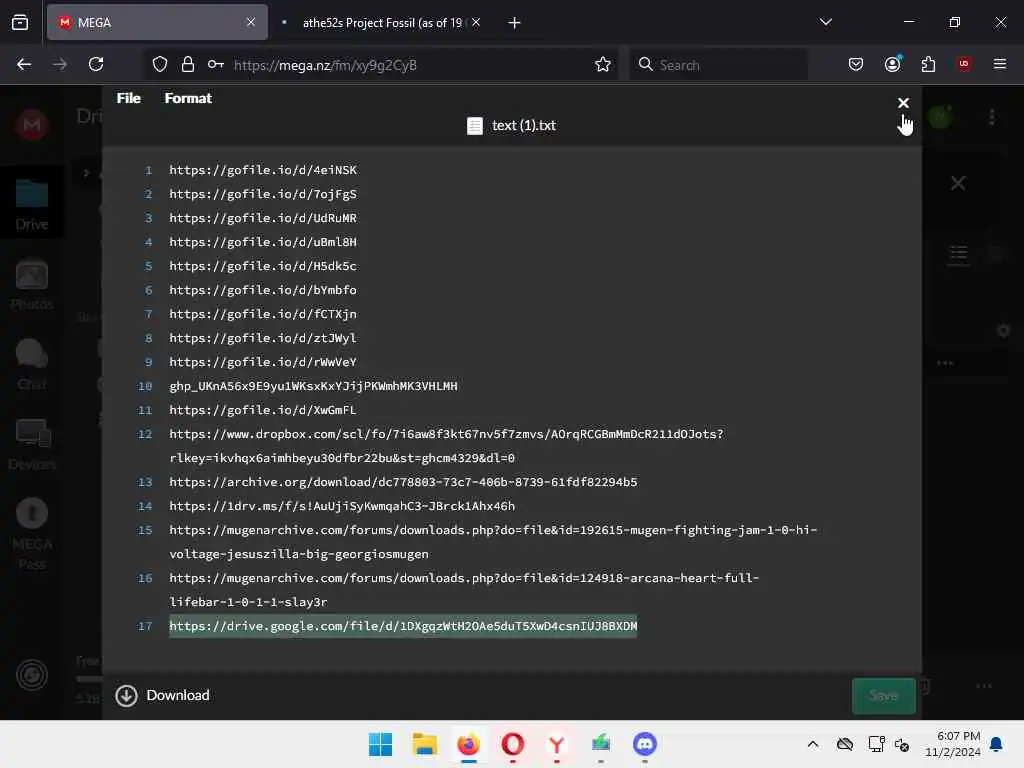Click the archive.org link on line 13
Image resolution: width=1024 pixels, height=768 pixels.
point(403,482)
